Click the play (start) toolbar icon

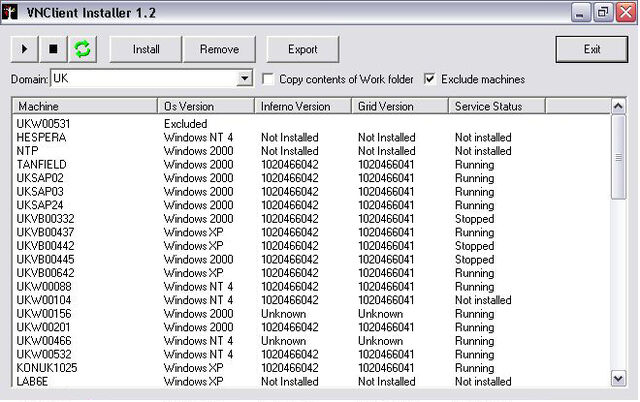24,49
